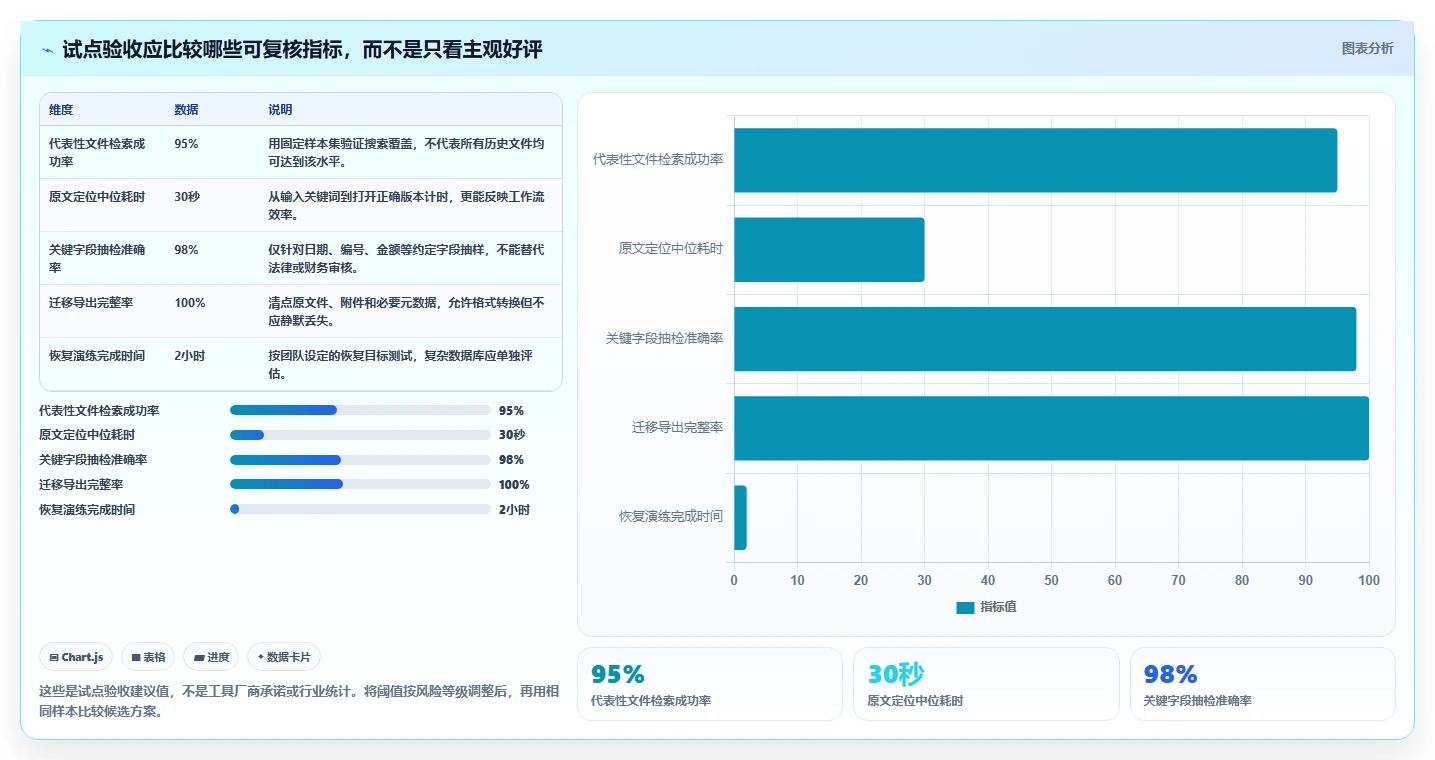The width and height of the screenshot is (1435, 760).
Task: Open the 98% 关键字段抽检准确率 data card
Action: coord(1263,684)
